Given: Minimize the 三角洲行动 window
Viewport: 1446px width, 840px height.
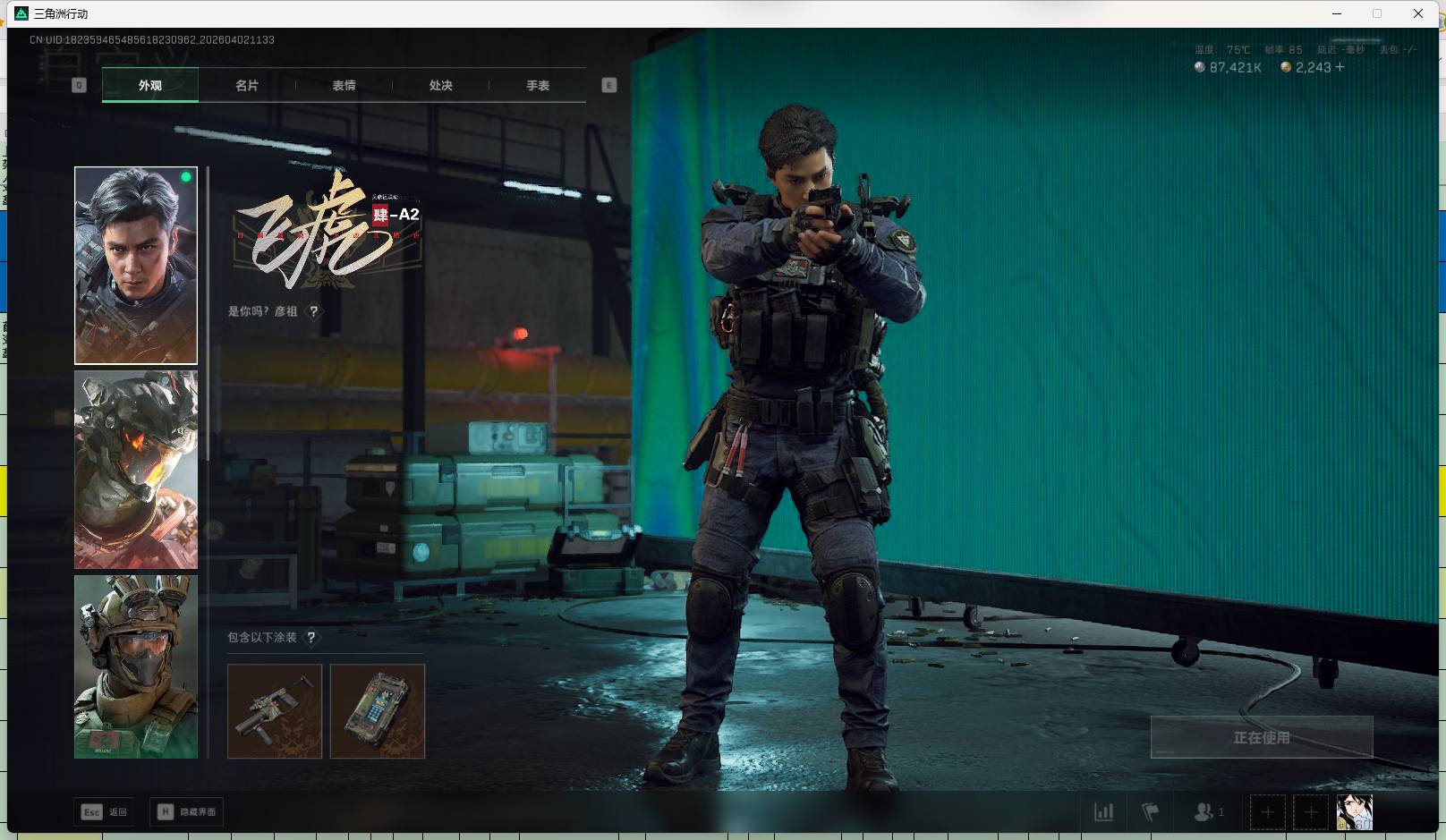Looking at the screenshot, I should tap(1337, 13).
